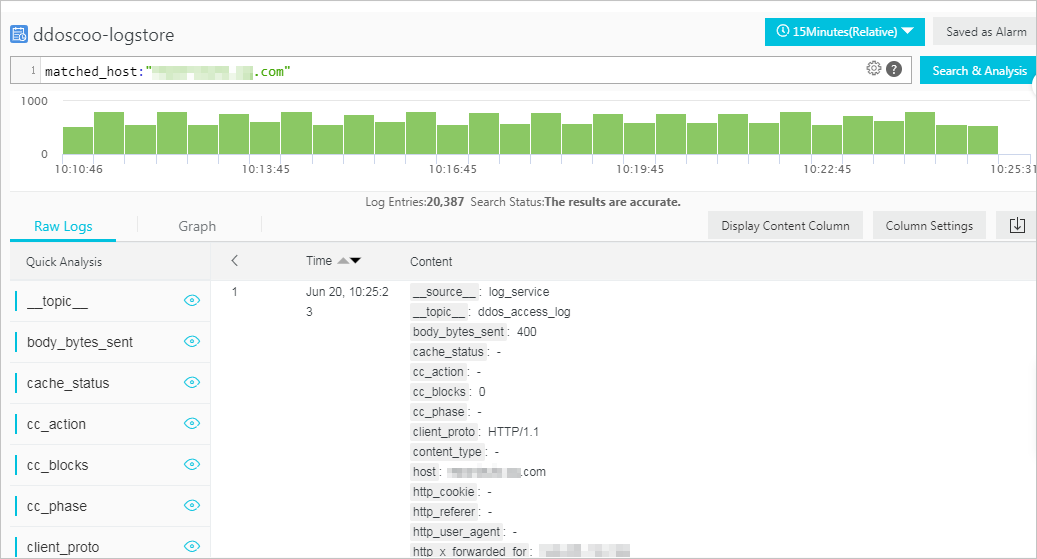Select the client_proto field in Quick Analysis

coord(63,548)
